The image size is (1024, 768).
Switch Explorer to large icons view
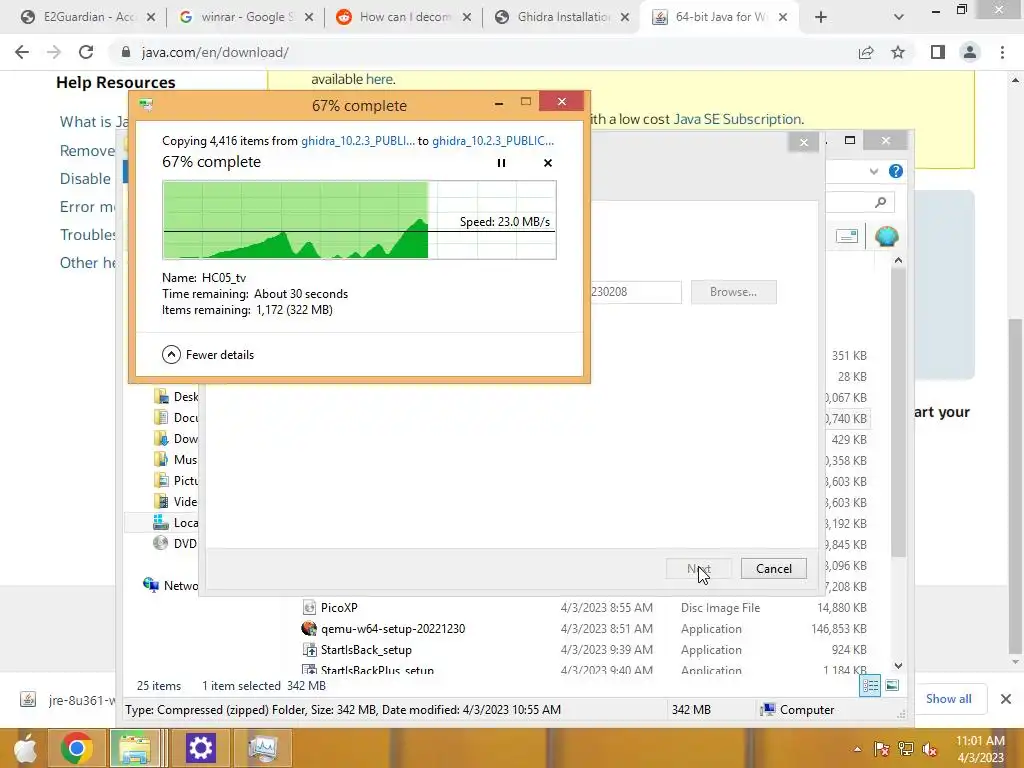click(891, 685)
